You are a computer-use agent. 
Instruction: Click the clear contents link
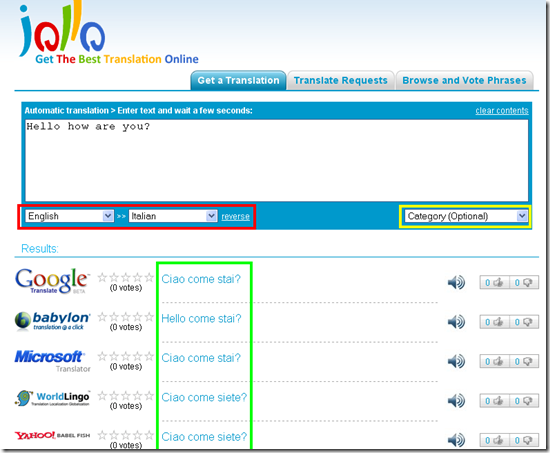(x=502, y=111)
